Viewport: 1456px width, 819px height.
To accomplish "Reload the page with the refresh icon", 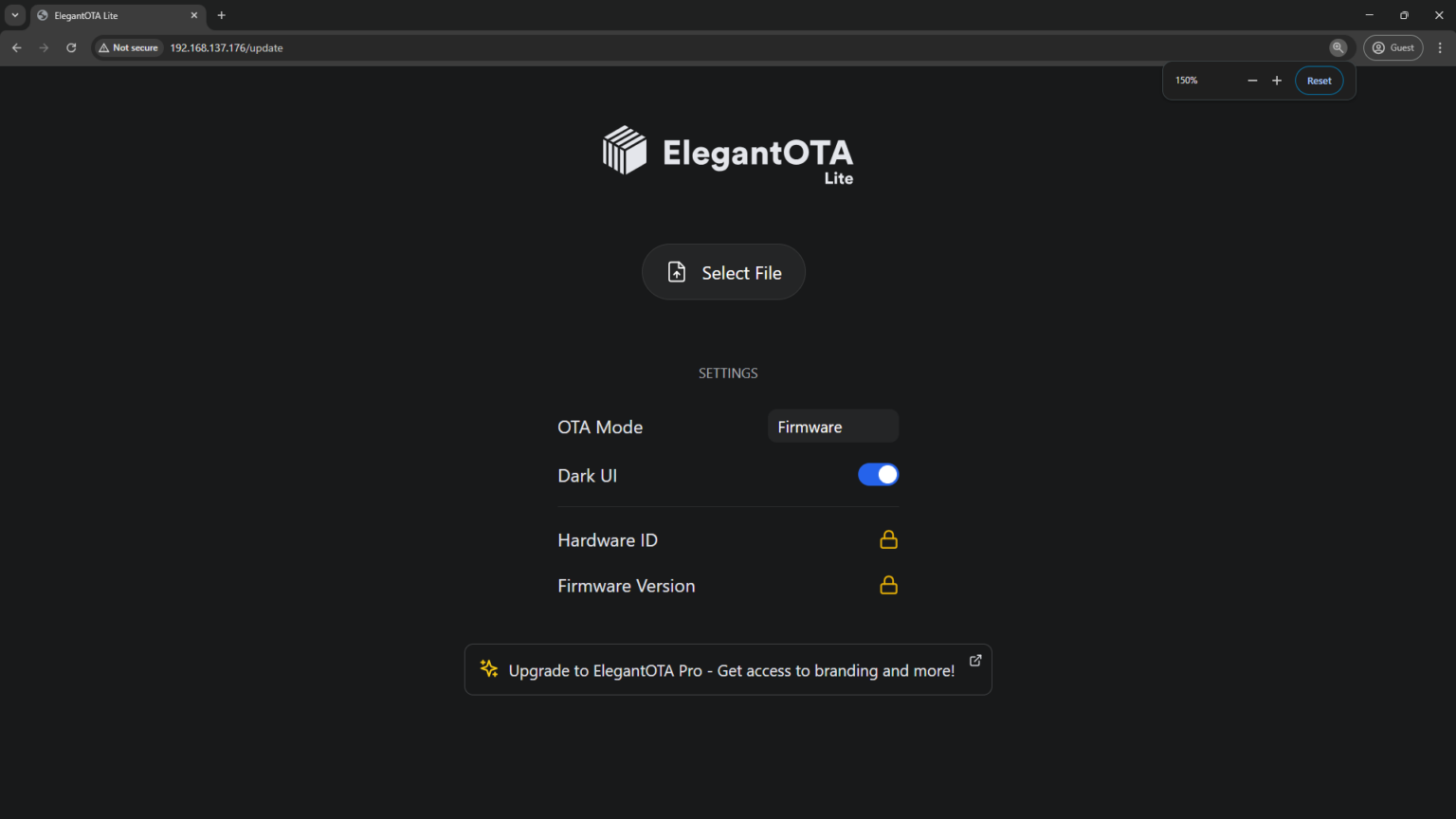I will [71, 47].
